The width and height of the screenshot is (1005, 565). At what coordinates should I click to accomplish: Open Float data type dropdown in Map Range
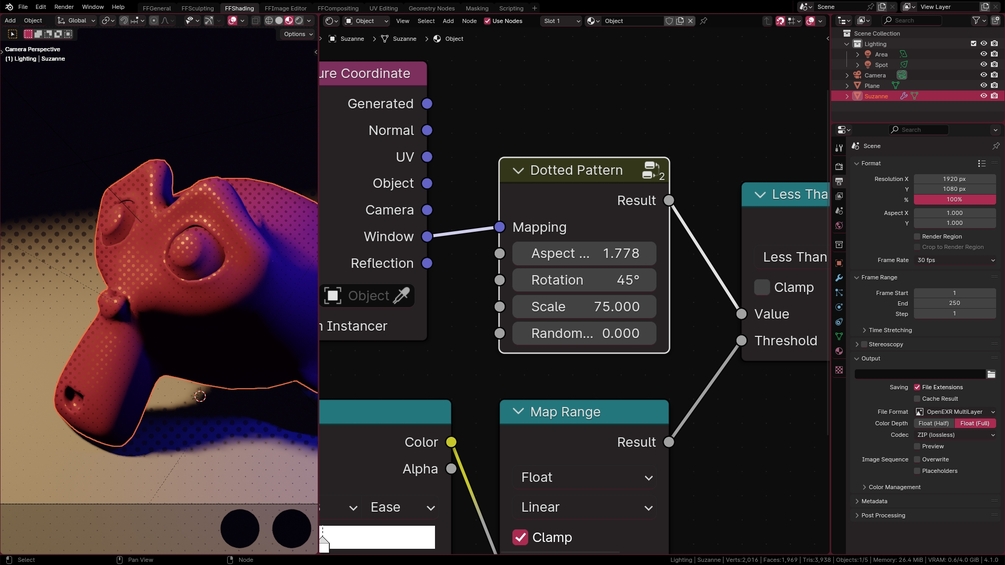click(585, 477)
